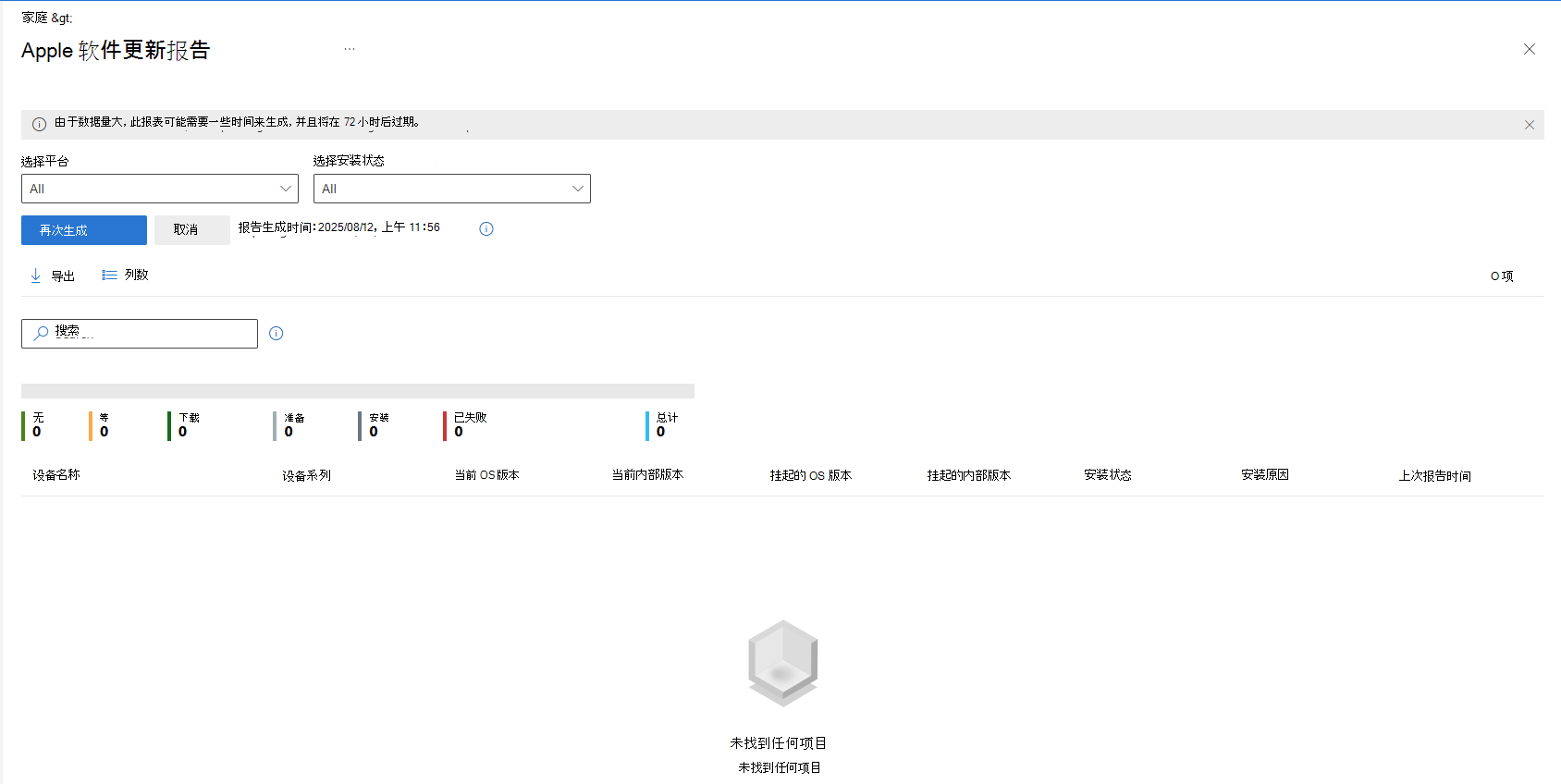Viewport: 1561px width, 784px height.
Task: Click the 安装 status count
Action: pos(375,425)
